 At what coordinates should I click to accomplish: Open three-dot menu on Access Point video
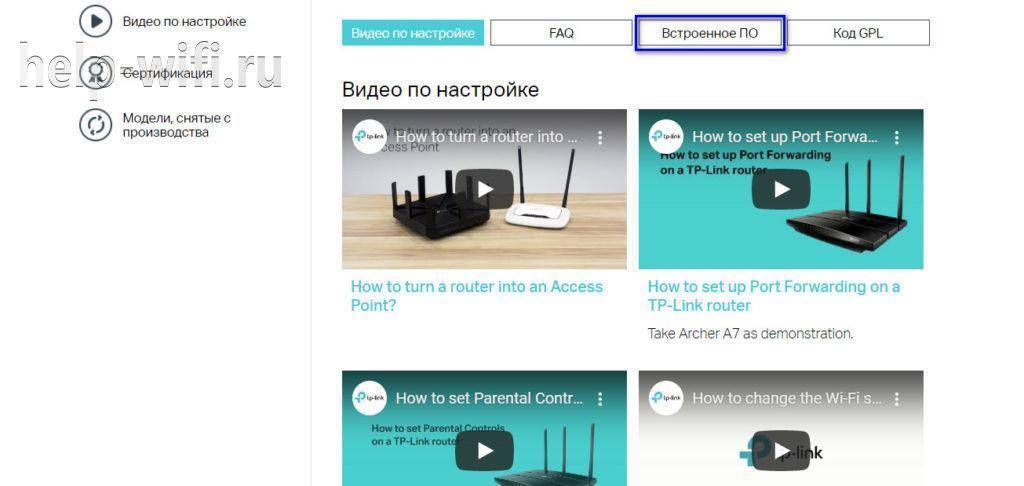coord(600,137)
